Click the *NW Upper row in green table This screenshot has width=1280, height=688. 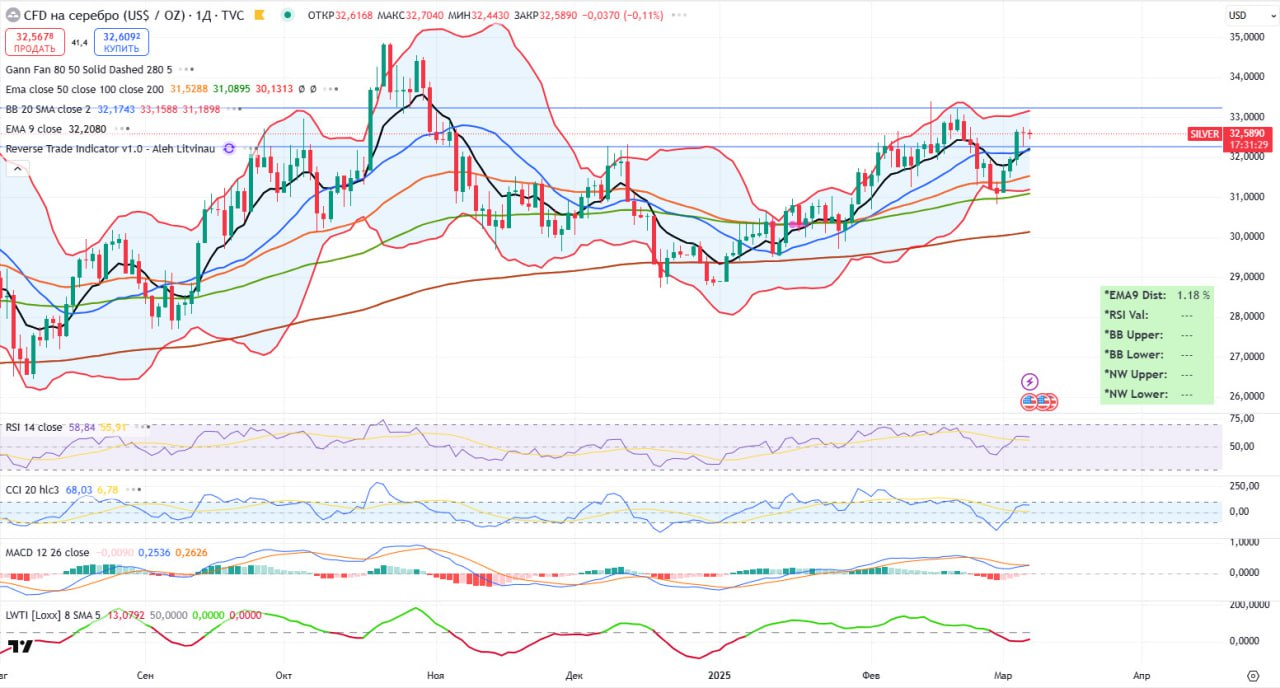click(x=1157, y=374)
